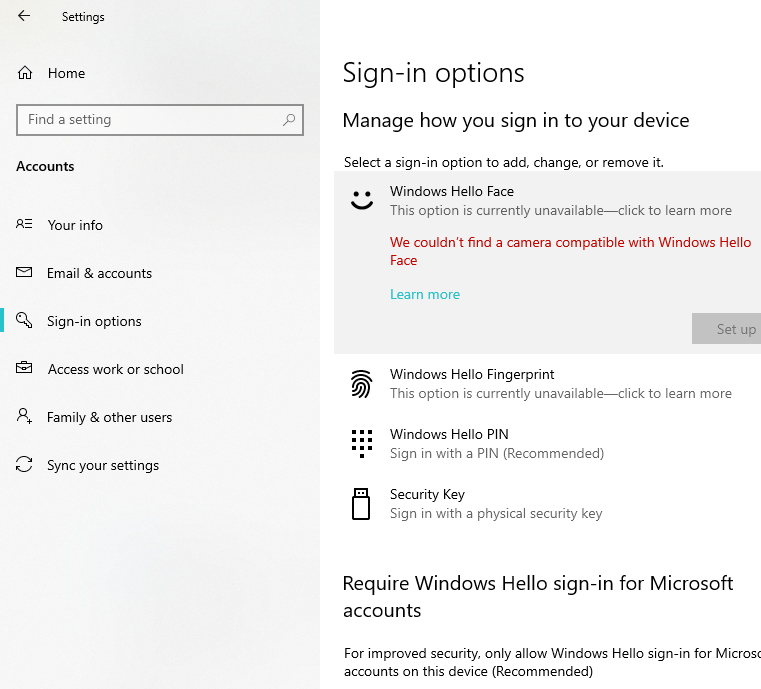Open Family & other users
Image resolution: width=761 pixels, height=689 pixels.
click(109, 417)
